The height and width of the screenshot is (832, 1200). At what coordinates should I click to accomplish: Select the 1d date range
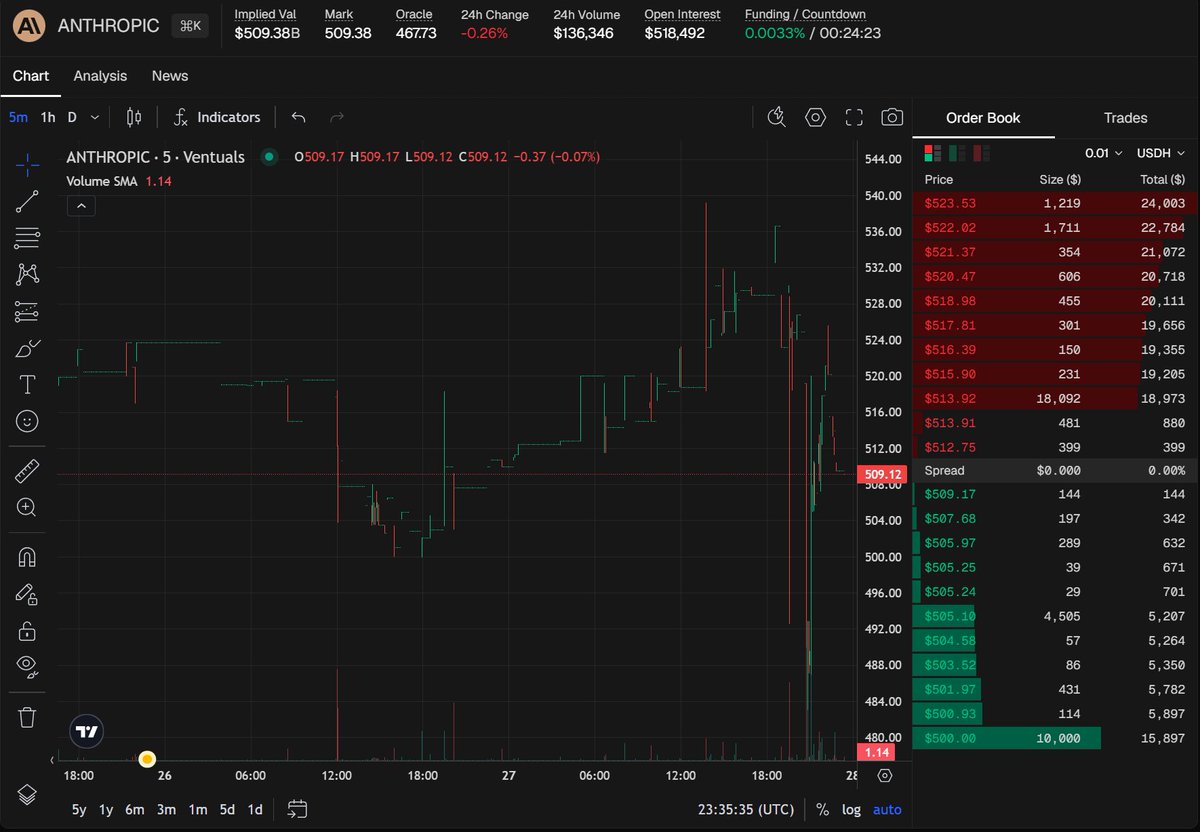point(255,810)
